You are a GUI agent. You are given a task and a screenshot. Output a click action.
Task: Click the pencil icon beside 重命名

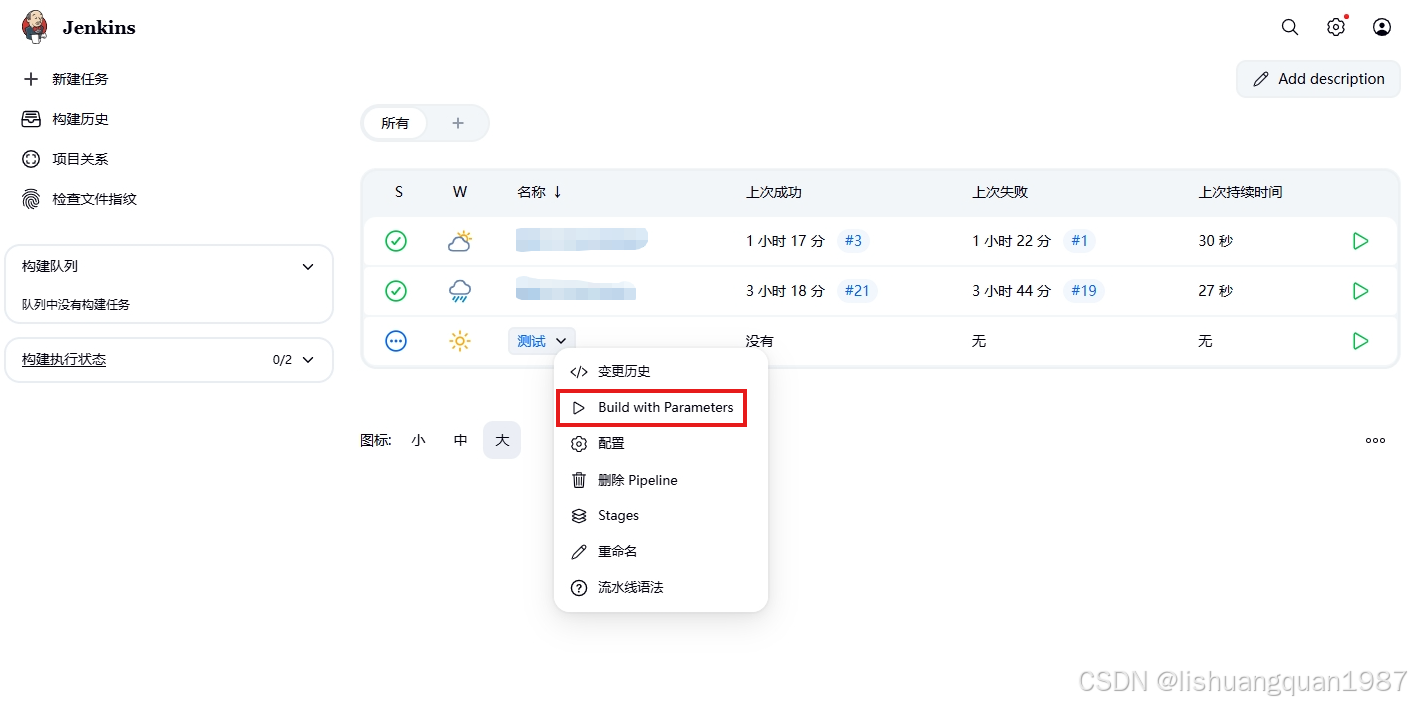tap(578, 552)
